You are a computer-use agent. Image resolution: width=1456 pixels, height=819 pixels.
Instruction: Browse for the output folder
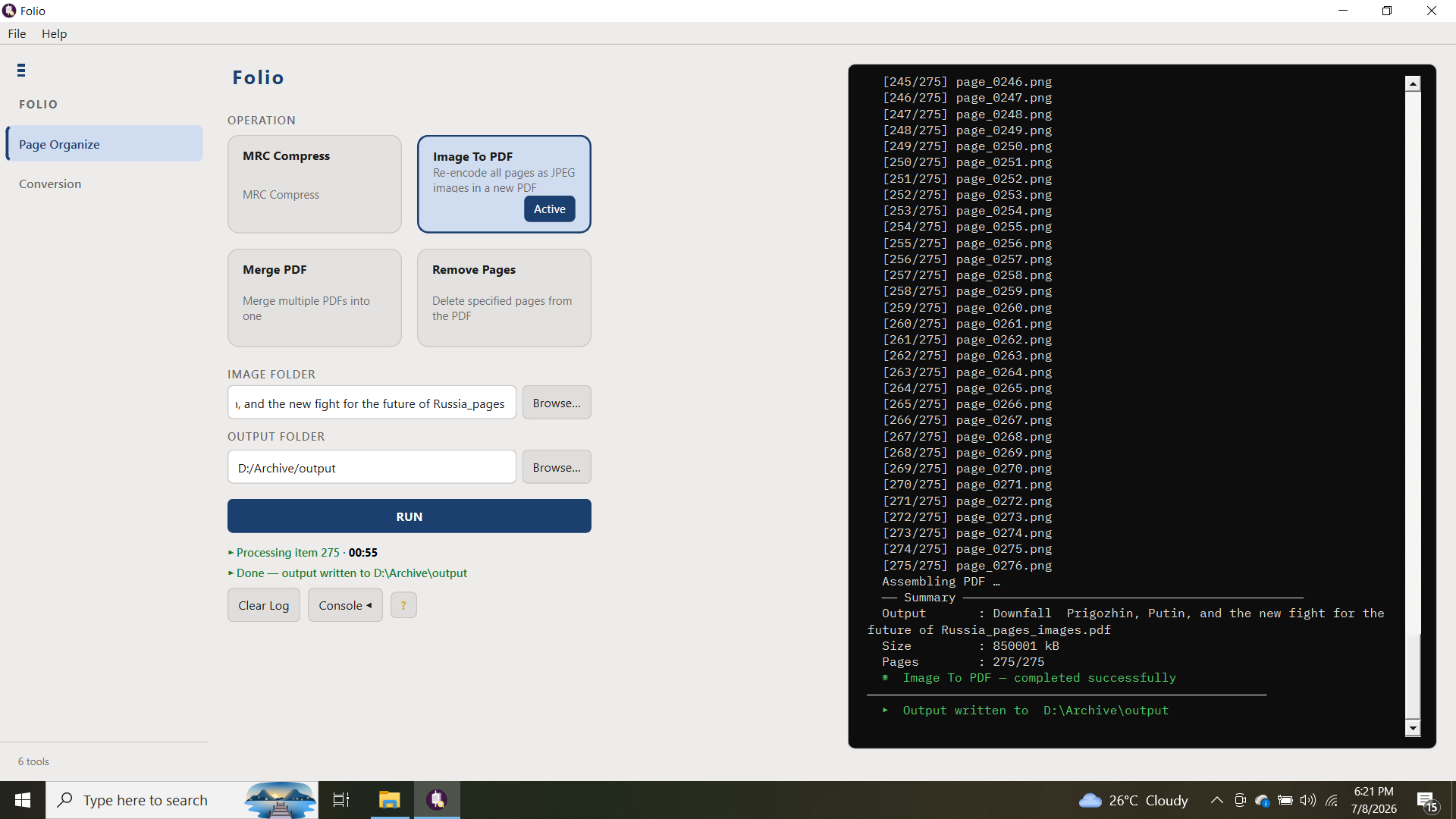point(557,467)
